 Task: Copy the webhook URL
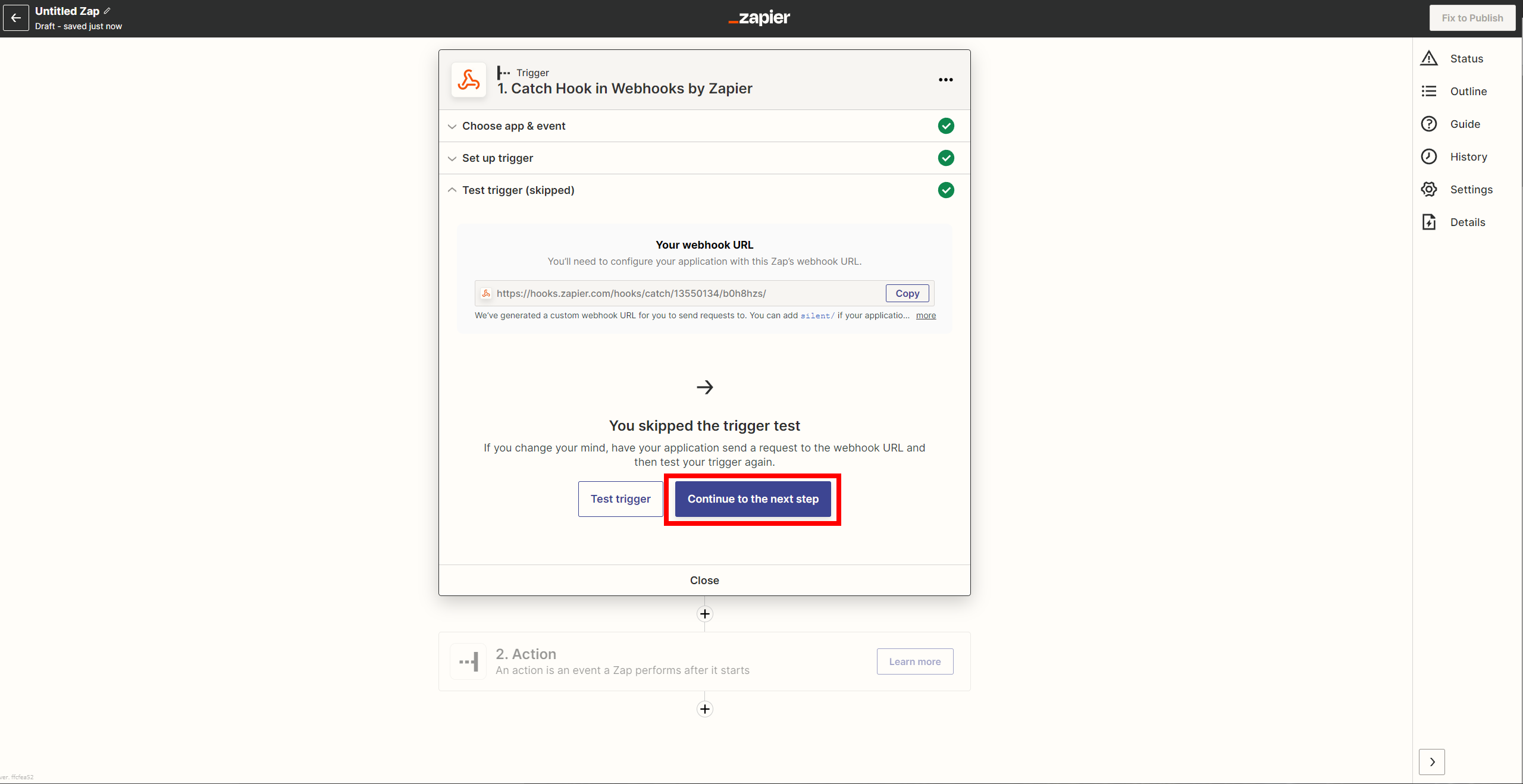[x=907, y=293]
